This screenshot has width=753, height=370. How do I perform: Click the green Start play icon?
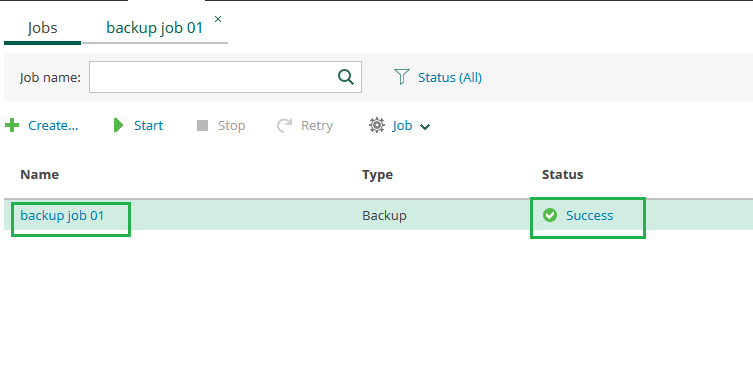118,126
